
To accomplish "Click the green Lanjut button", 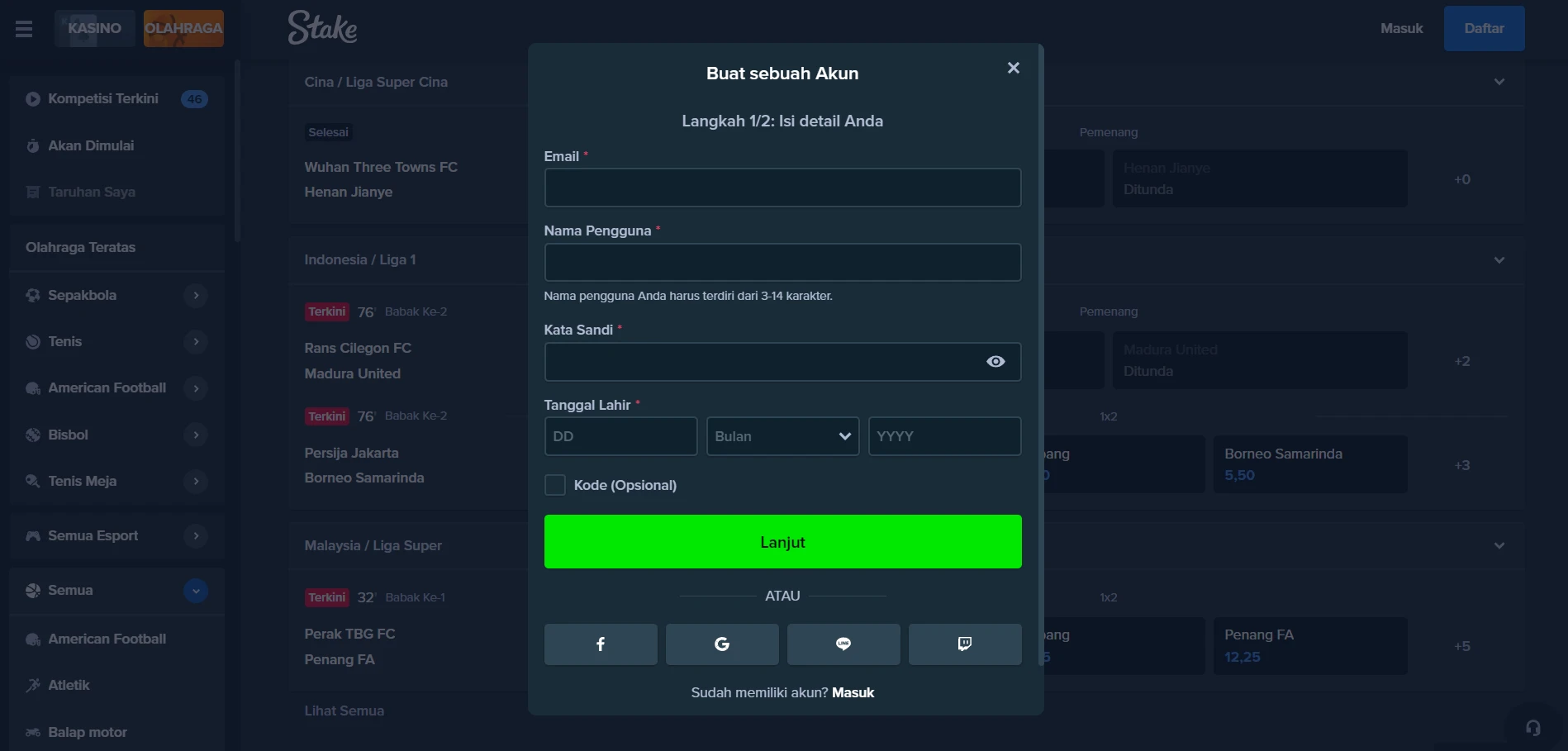I will click(782, 541).
